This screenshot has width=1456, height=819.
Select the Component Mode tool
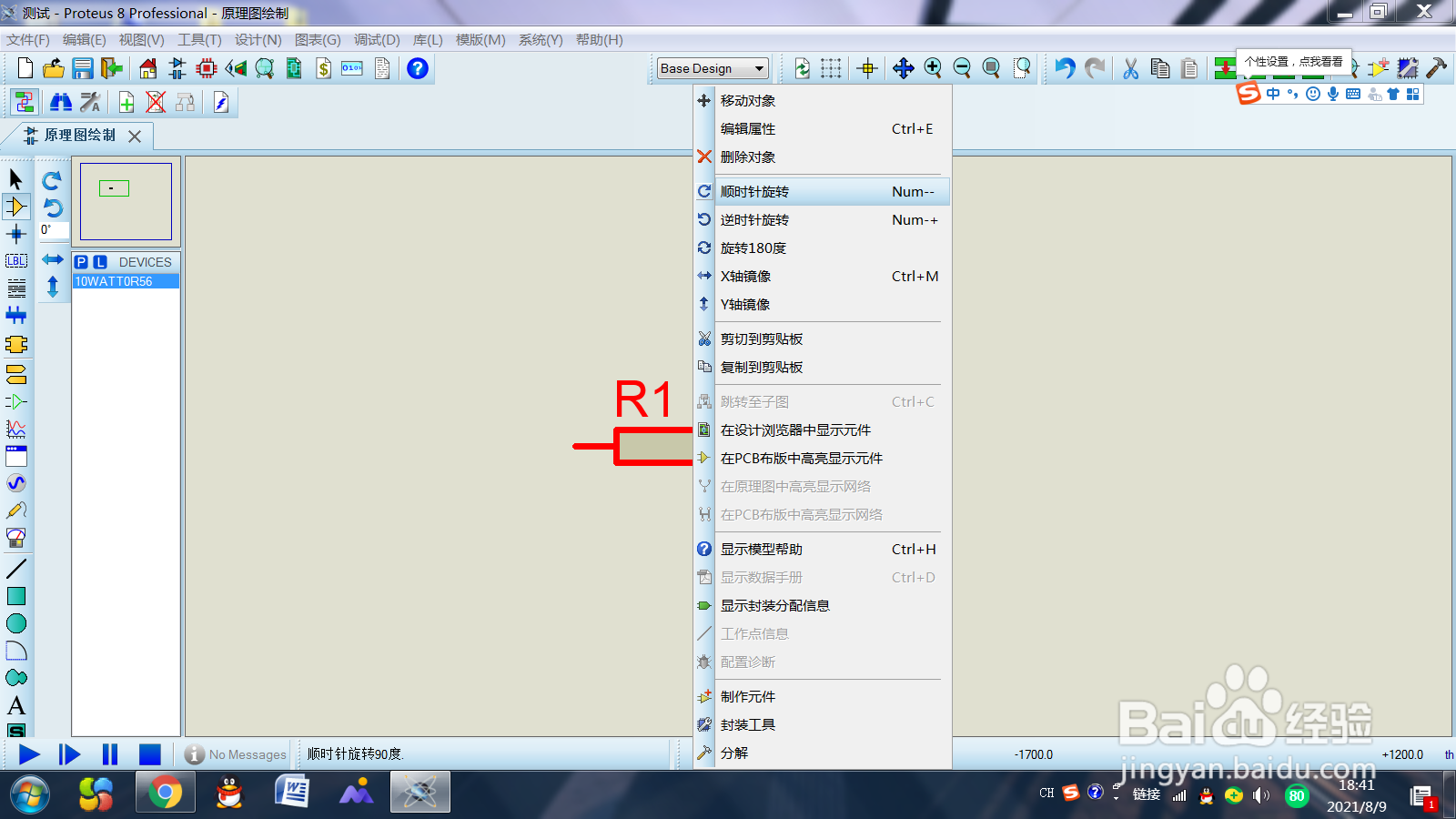[x=15, y=207]
